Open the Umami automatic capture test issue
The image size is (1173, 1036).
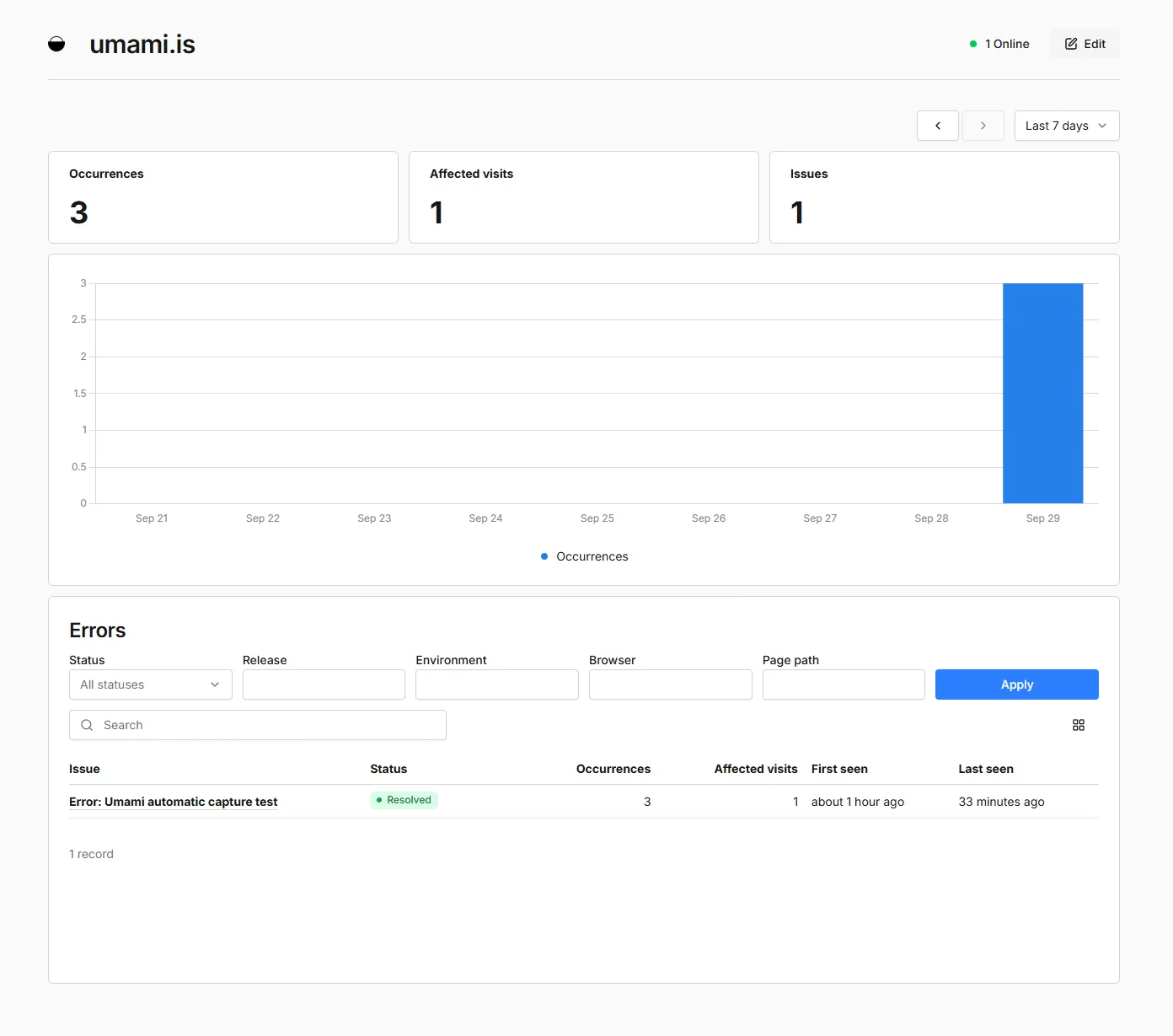[174, 802]
